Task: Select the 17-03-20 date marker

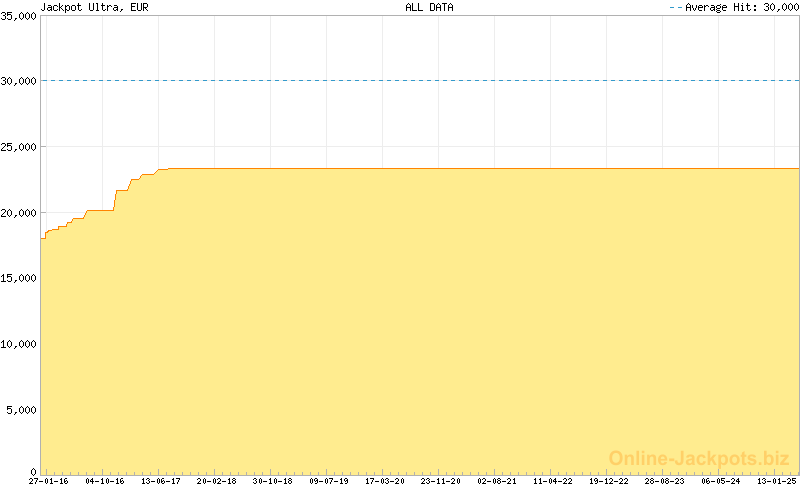Action: pos(385,481)
